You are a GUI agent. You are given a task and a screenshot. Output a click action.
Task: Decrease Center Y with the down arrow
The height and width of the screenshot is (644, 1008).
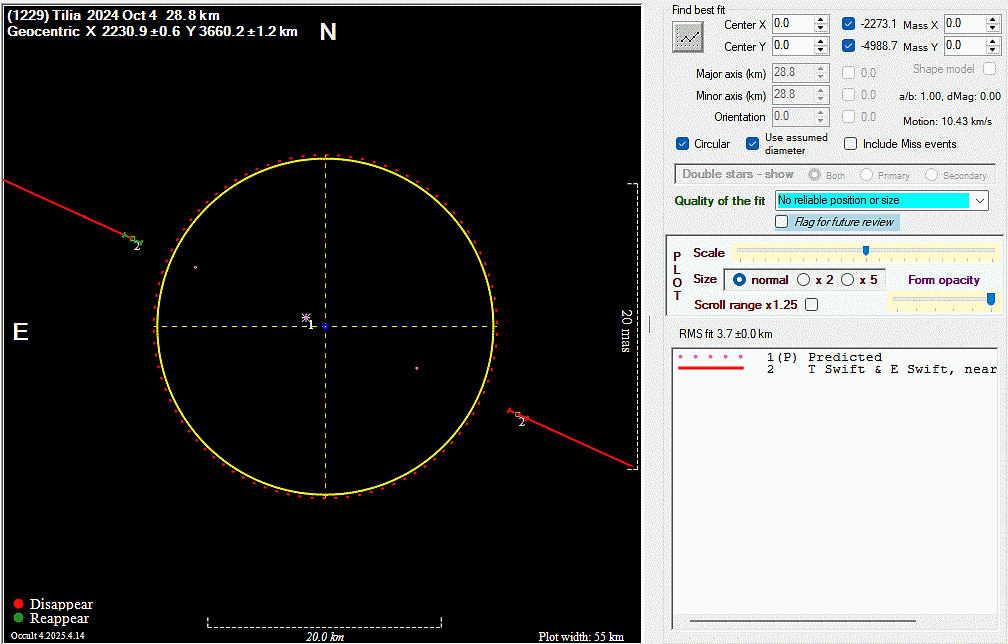[821, 50]
